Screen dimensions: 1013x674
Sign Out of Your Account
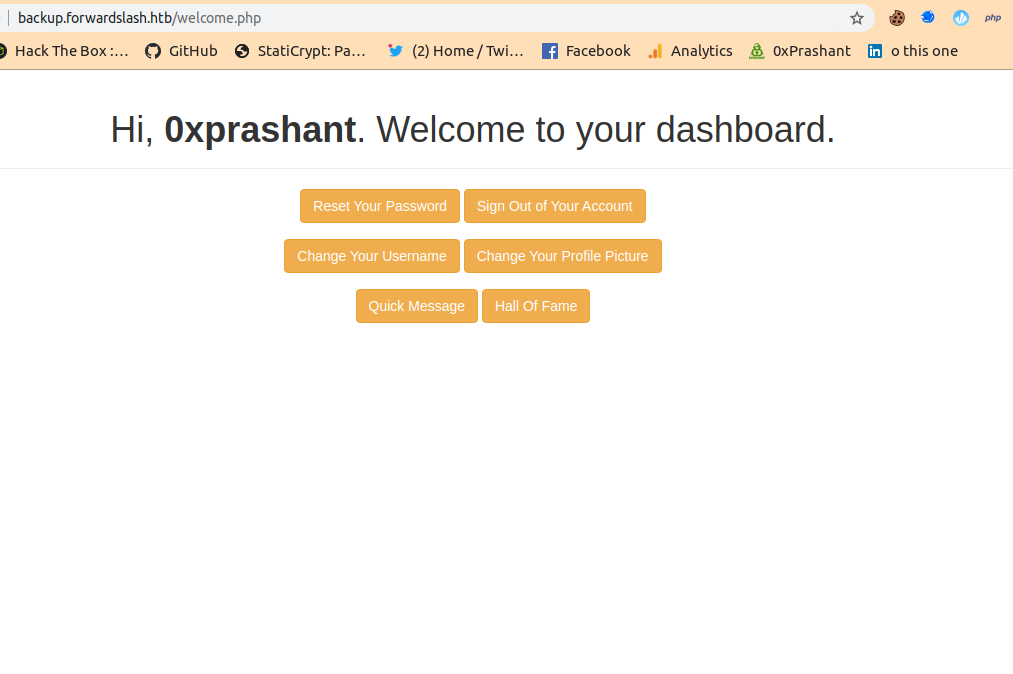tap(555, 206)
